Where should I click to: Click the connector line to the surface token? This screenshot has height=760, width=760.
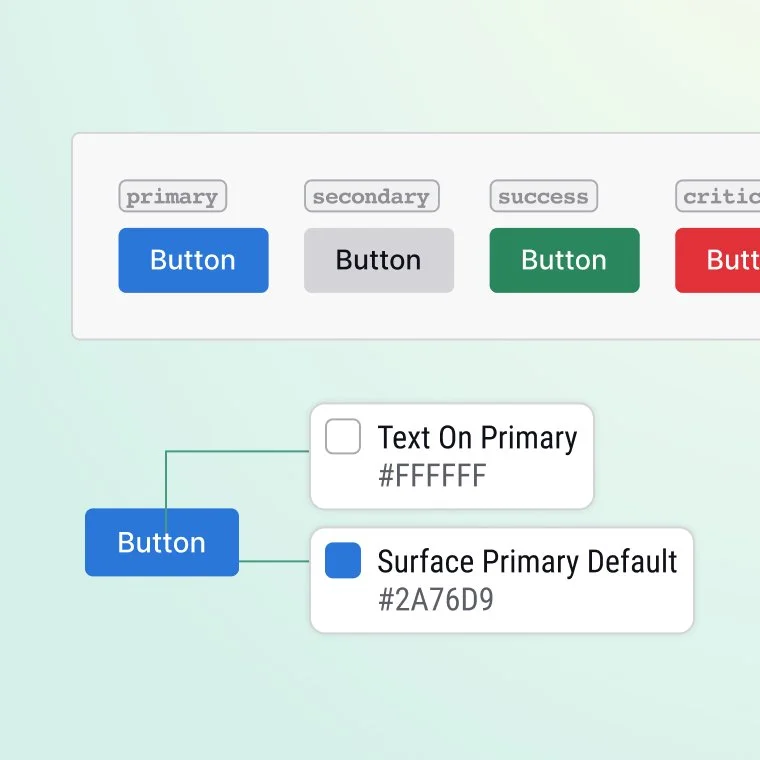tap(274, 561)
